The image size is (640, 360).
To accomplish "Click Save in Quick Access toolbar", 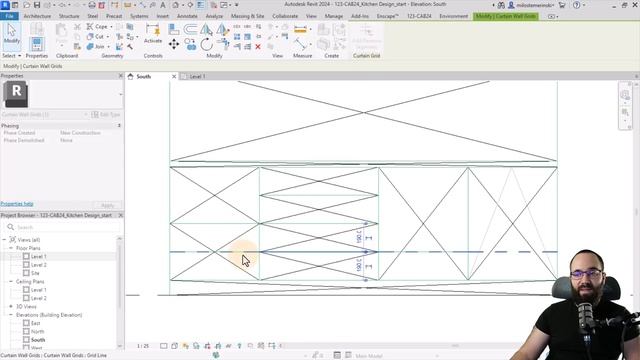I will (37, 5).
